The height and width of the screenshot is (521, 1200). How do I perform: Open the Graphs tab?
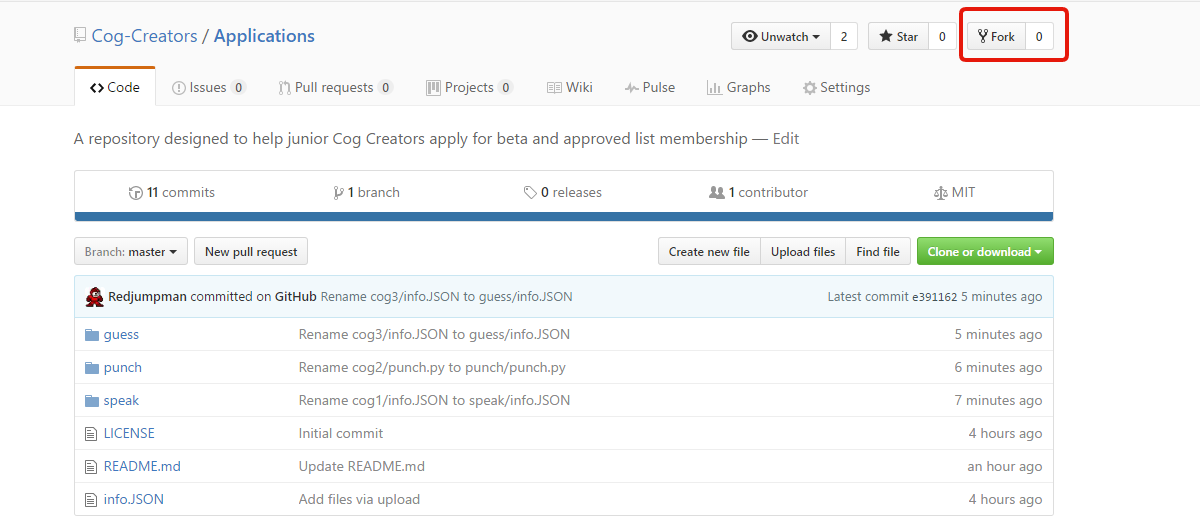click(x=738, y=87)
